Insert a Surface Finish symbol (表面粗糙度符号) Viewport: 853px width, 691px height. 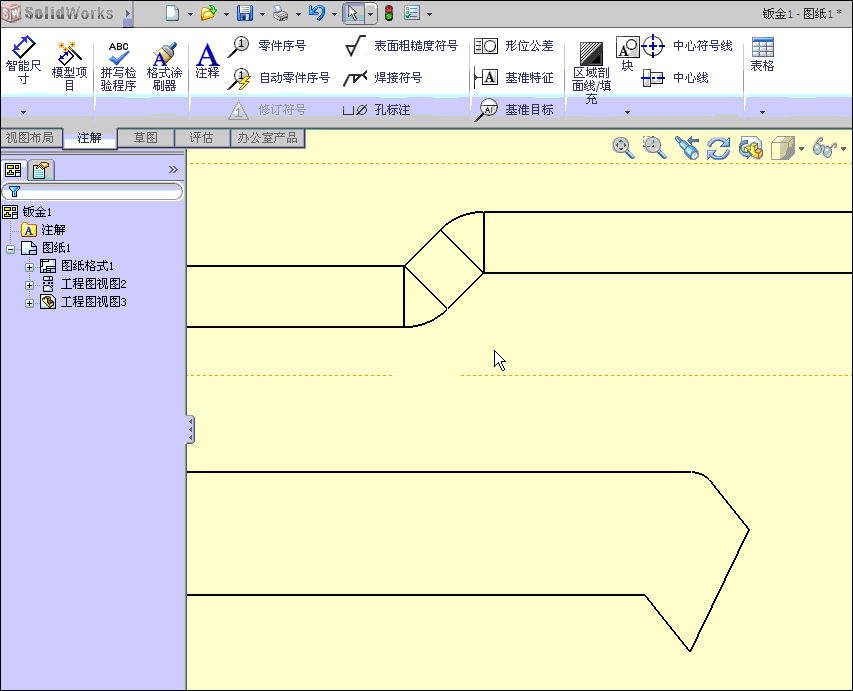point(401,46)
